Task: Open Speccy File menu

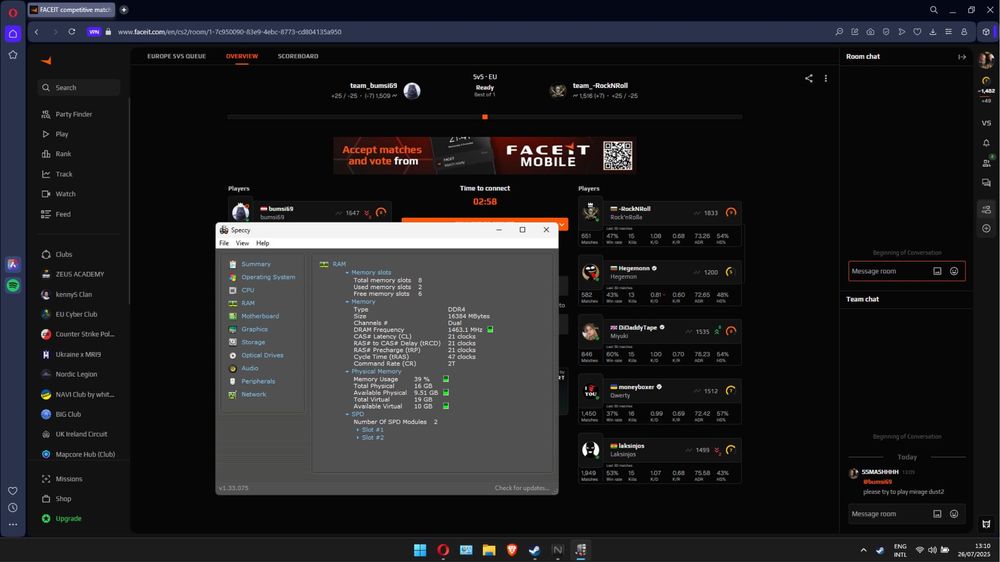Action: click(x=224, y=243)
